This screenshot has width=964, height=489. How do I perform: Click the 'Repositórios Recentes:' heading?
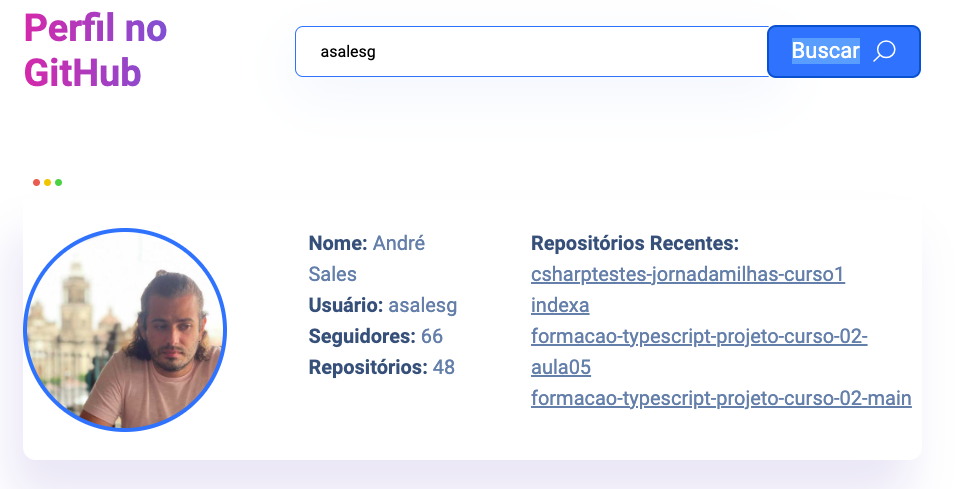click(634, 243)
